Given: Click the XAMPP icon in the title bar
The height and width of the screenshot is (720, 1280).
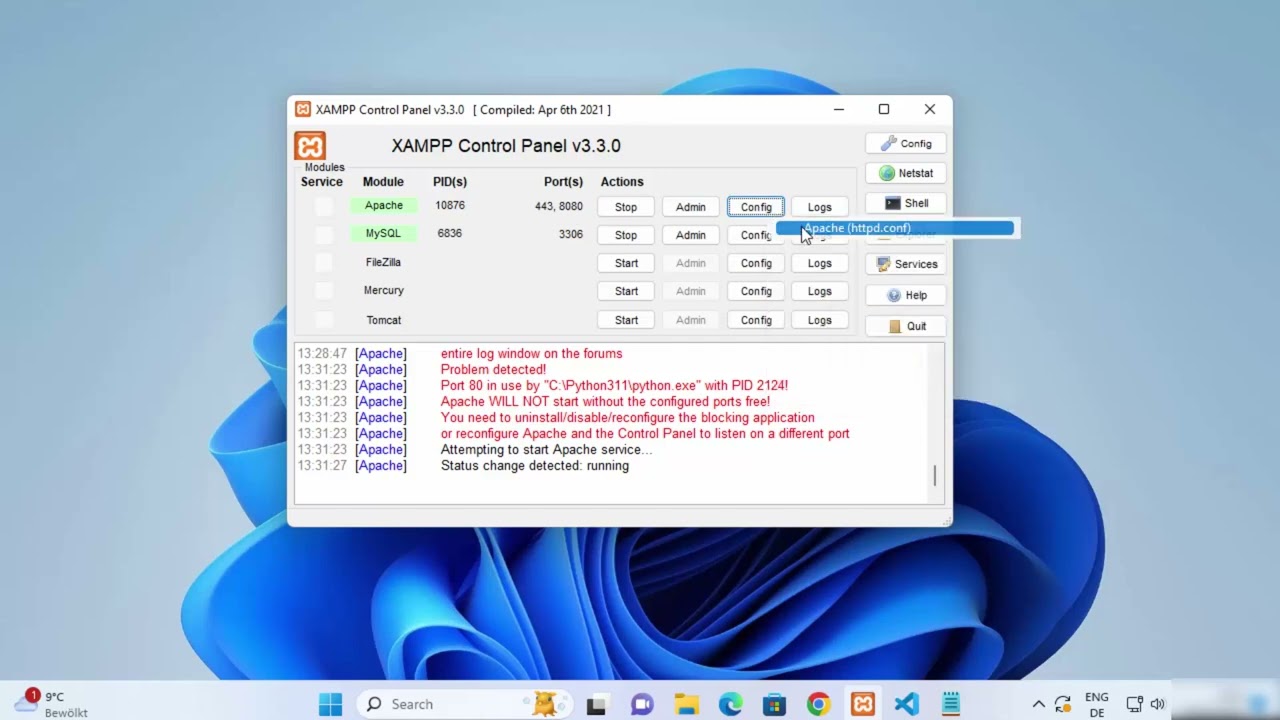Looking at the screenshot, I should tap(302, 110).
